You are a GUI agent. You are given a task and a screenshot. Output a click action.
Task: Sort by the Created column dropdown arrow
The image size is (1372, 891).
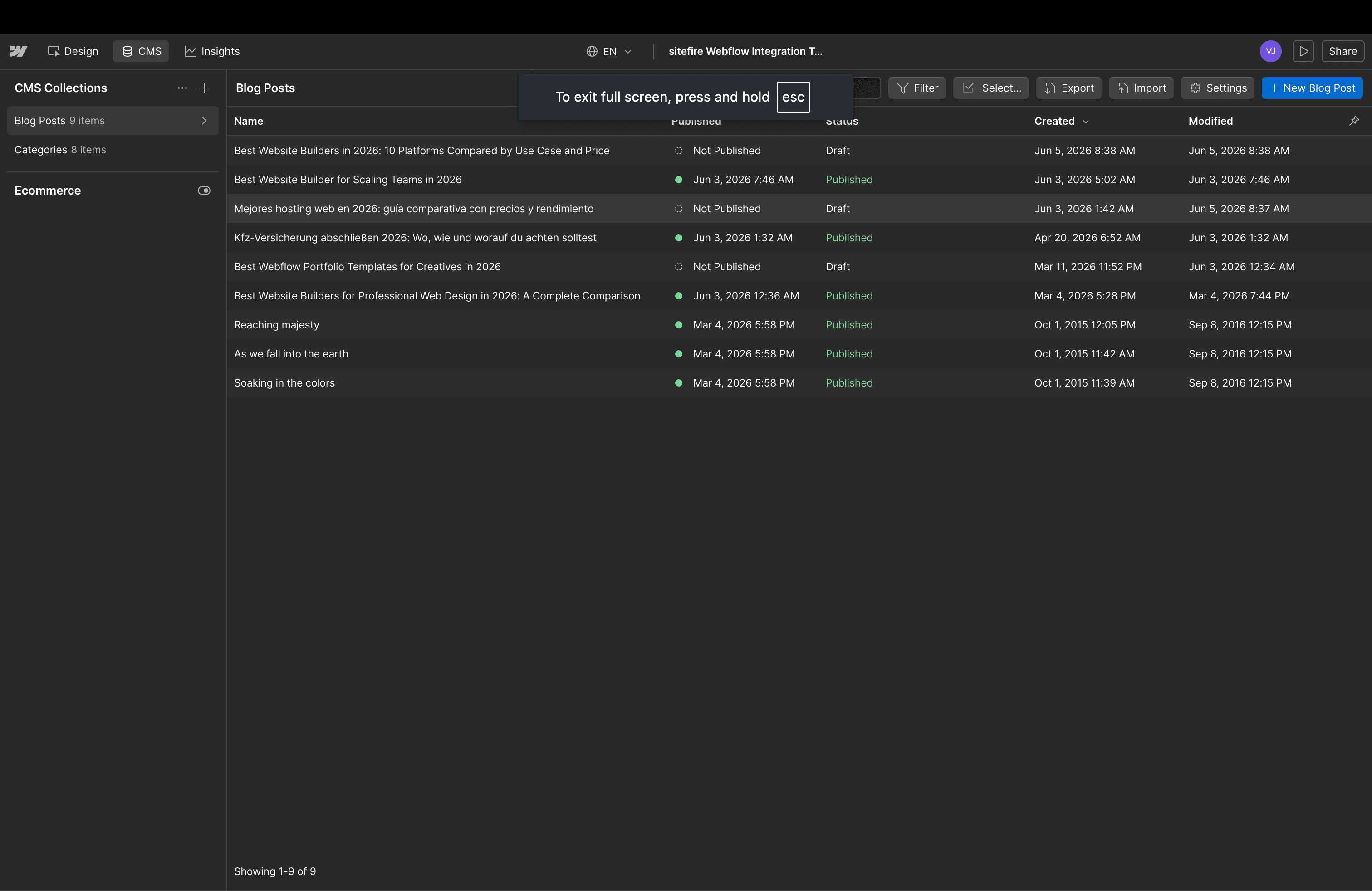pyautogui.click(x=1086, y=121)
